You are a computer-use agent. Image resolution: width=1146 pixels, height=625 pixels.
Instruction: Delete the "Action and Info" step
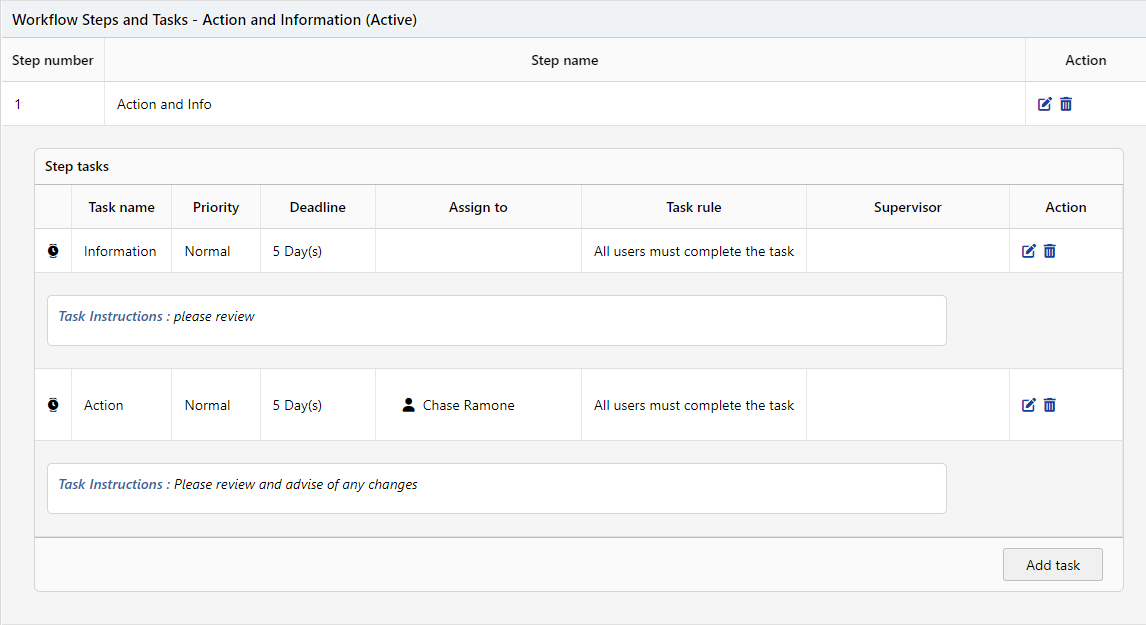pyautogui.click(x=1066, y=103)
